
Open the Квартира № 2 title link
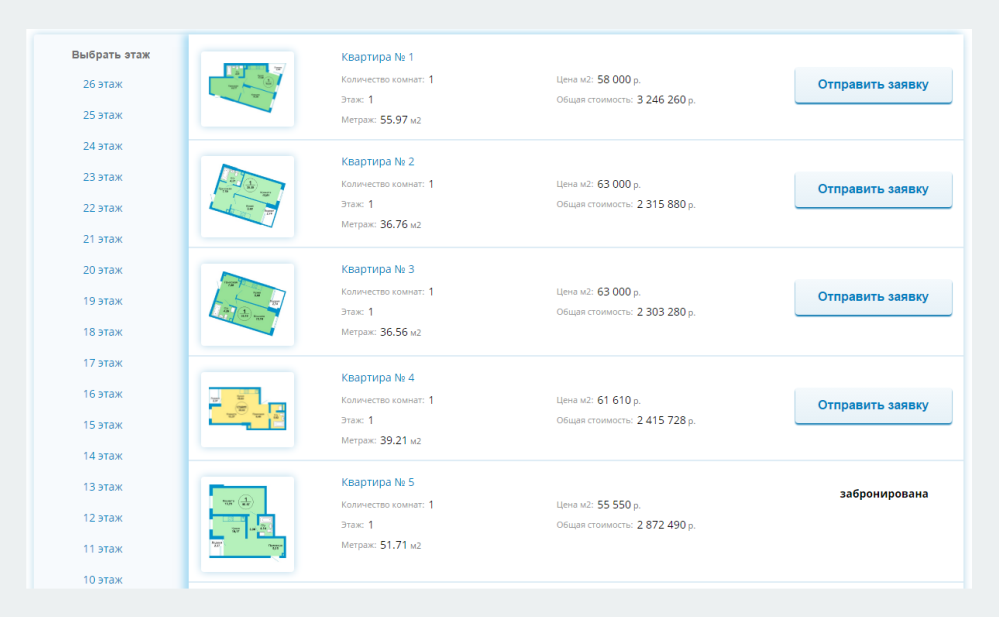pyautogui.click(x=378, y=162)
